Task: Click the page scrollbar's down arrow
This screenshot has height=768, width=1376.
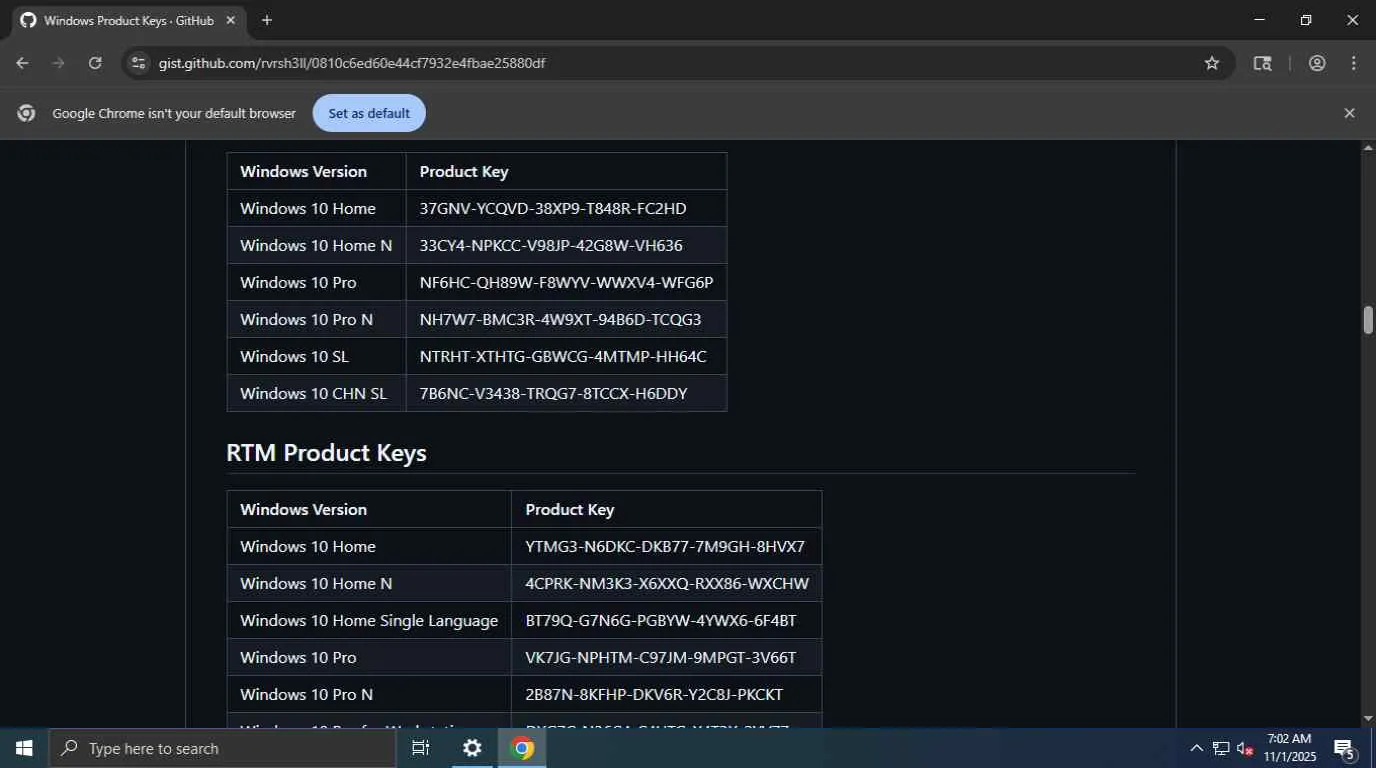Action: (1368, 719)
